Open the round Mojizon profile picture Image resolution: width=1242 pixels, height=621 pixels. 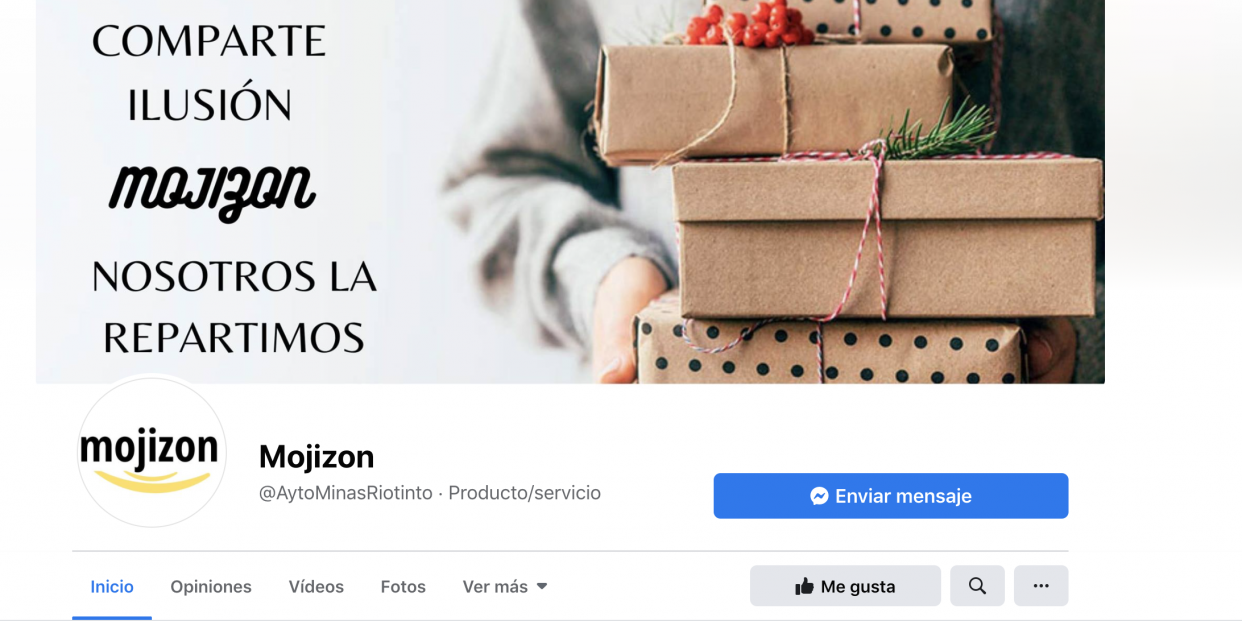click(x=152, y=452)
